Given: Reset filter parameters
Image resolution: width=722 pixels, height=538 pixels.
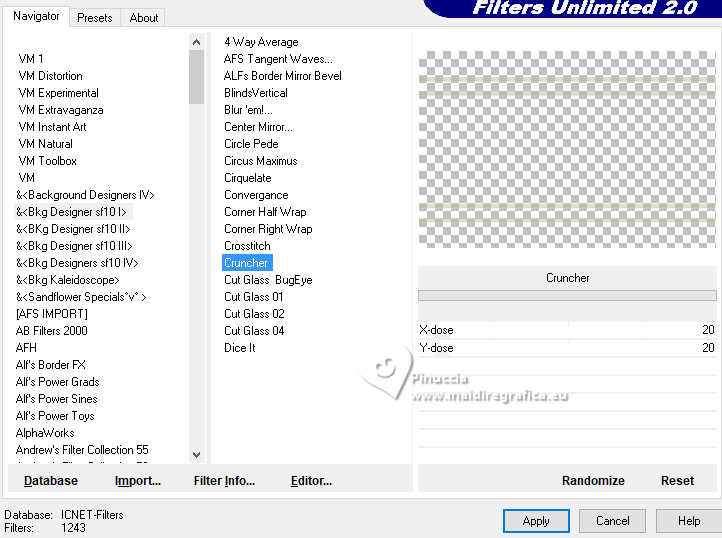Looking at the screenshot, I should click(x=677, y=481).
